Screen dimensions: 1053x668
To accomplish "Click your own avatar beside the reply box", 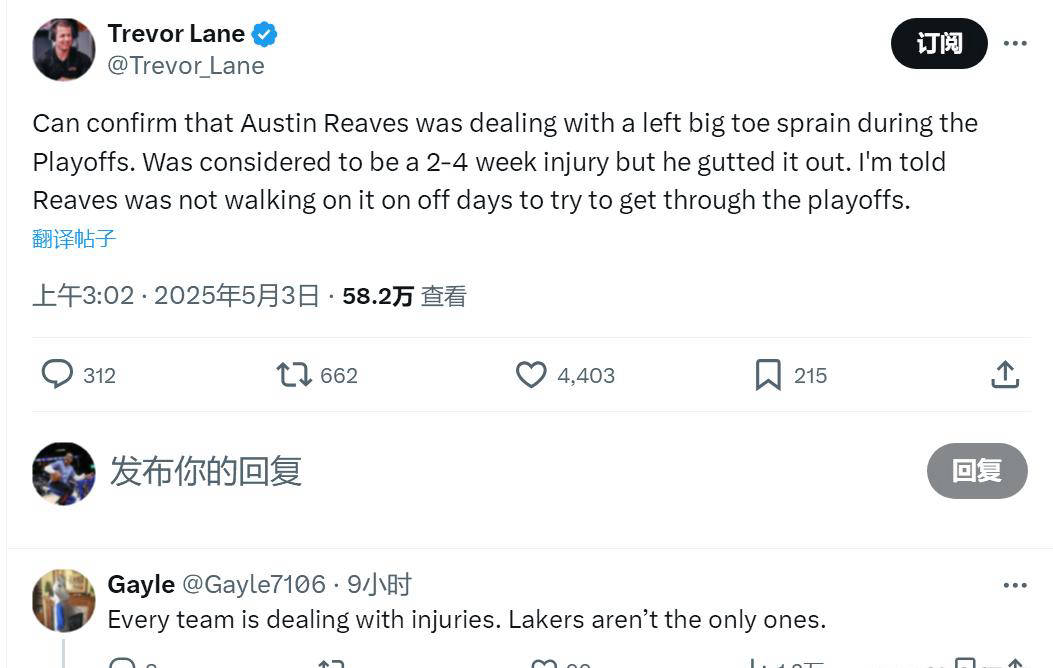I will [x=64, y=473].
